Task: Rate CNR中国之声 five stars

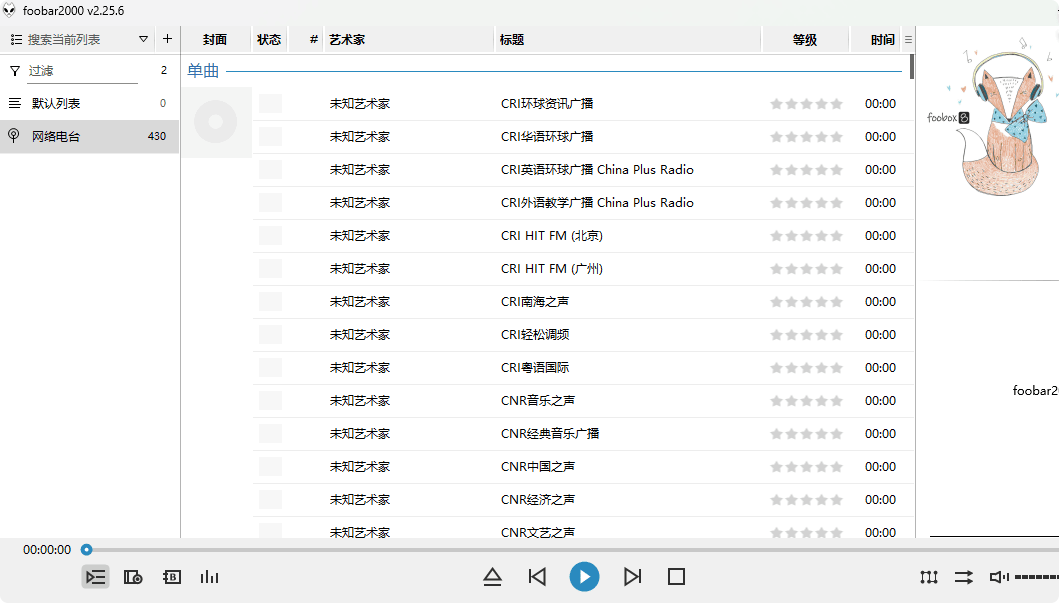Action: click(837, 467)
